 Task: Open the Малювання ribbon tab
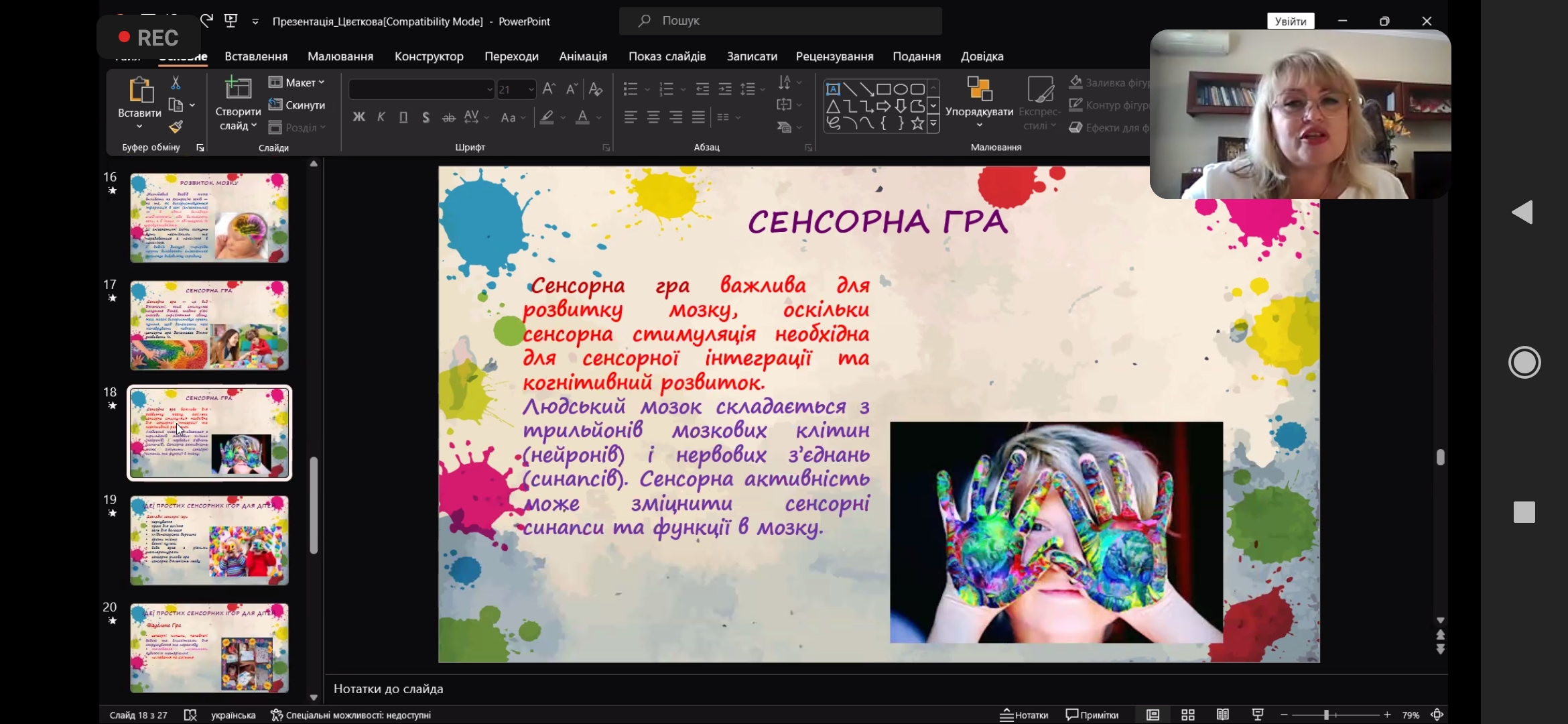click(x=340, y=56)
